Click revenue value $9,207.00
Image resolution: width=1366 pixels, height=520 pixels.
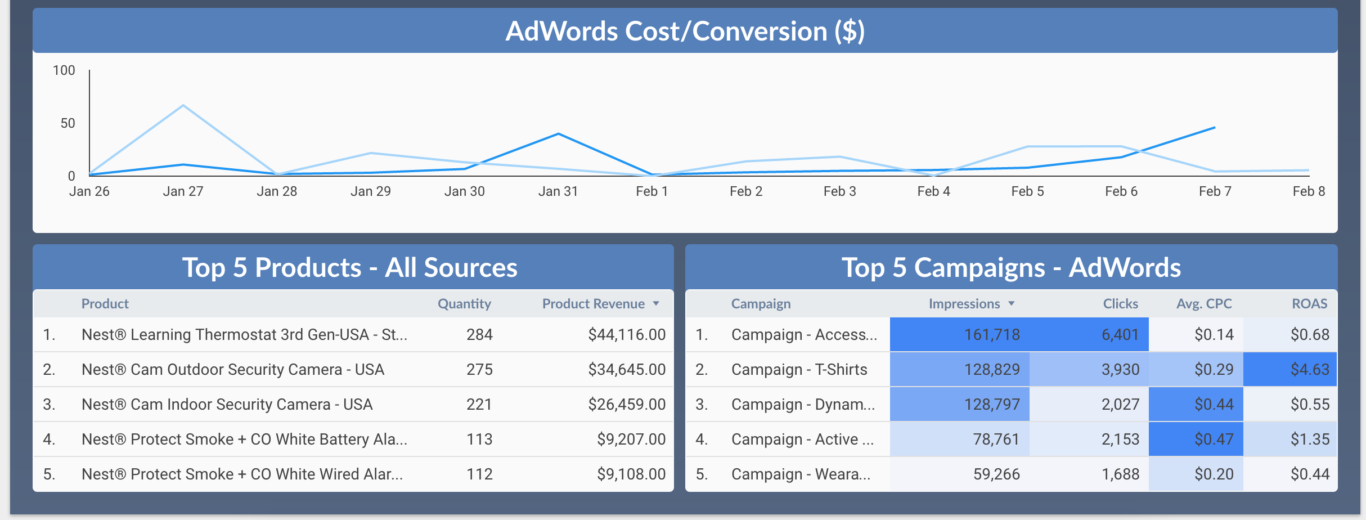pos(632,439)
